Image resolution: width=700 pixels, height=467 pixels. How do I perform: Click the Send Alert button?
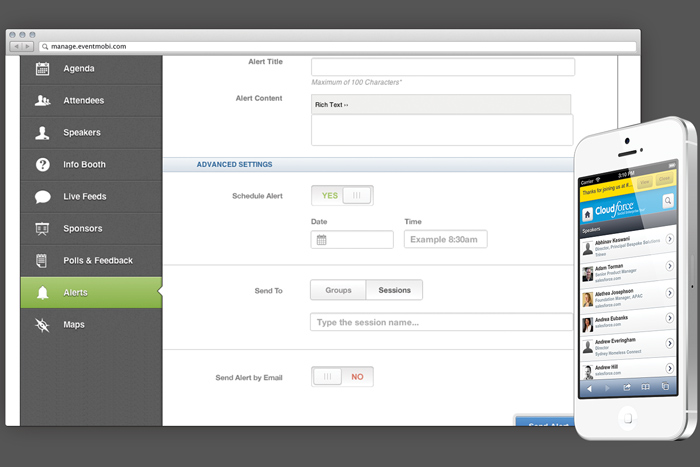coord(545,421)
